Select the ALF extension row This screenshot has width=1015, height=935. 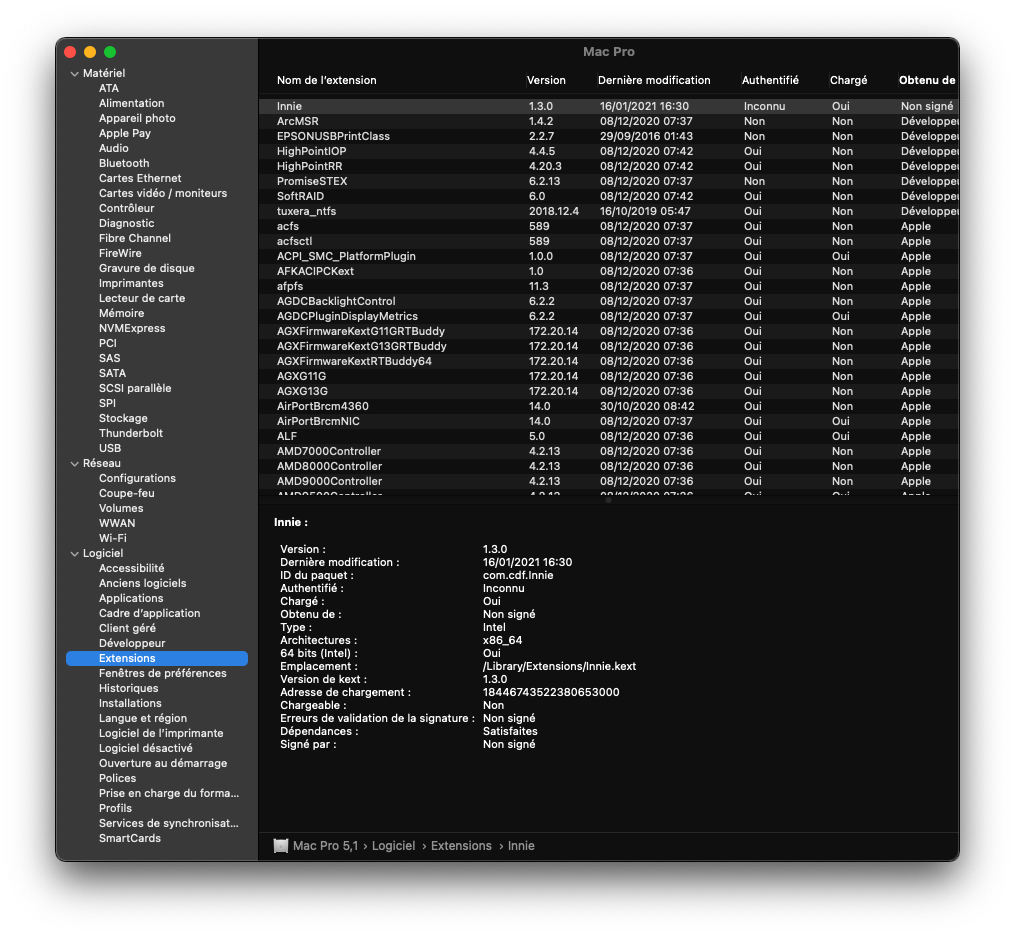[608, 436]
